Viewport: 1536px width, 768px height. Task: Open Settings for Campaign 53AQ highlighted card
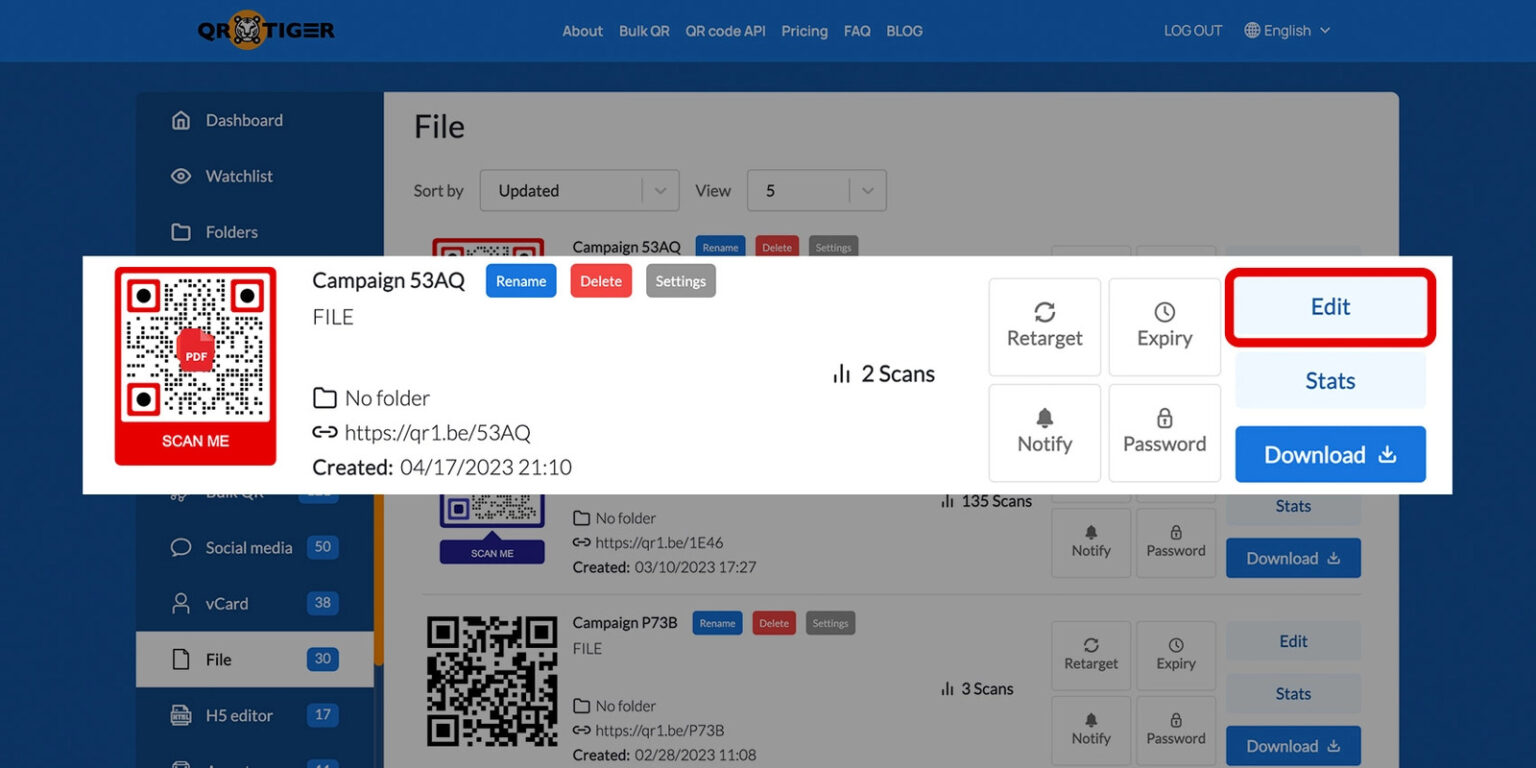[x=681, y=281]
